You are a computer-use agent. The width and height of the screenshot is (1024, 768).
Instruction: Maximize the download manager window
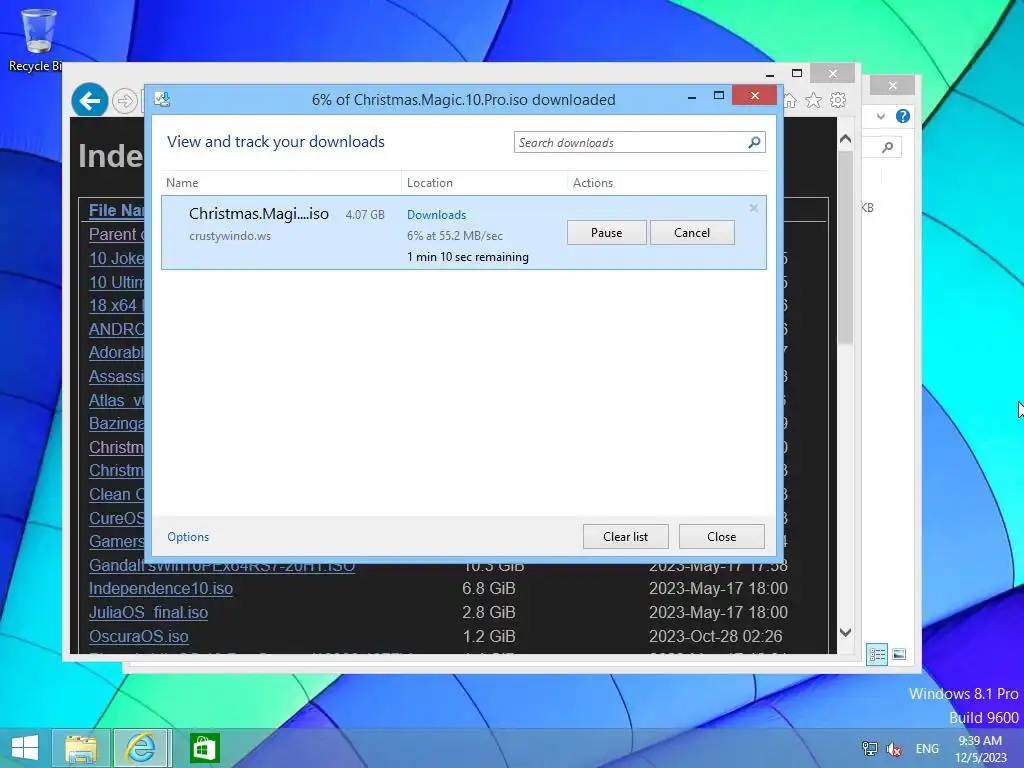718,96
